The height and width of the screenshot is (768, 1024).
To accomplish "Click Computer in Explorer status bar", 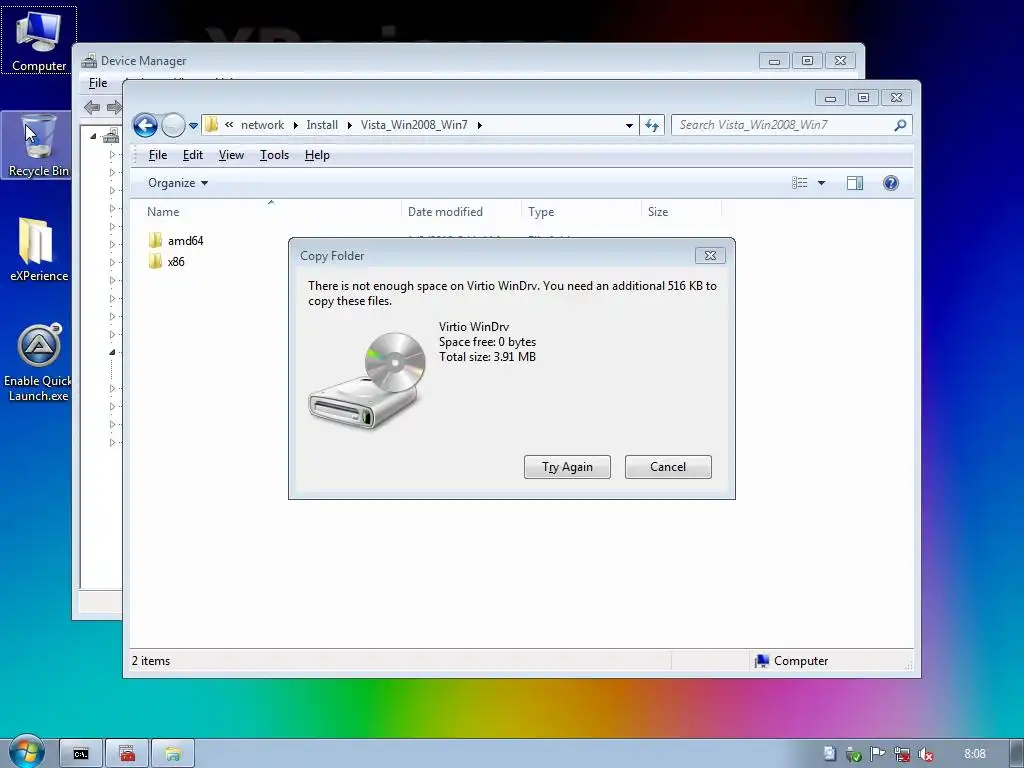I will [792, 661].
